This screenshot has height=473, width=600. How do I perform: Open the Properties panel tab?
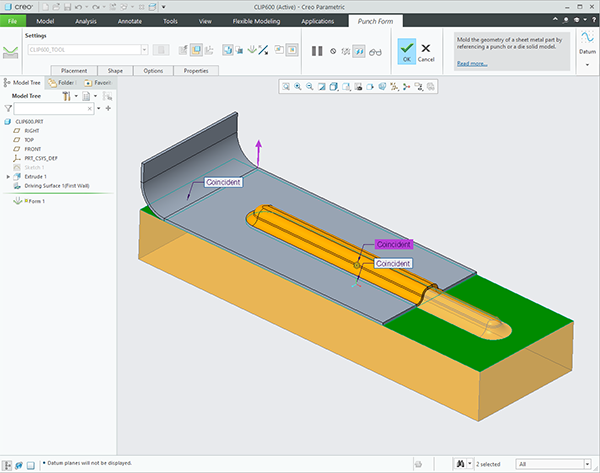pyautogui.click(x=196, y=71)
